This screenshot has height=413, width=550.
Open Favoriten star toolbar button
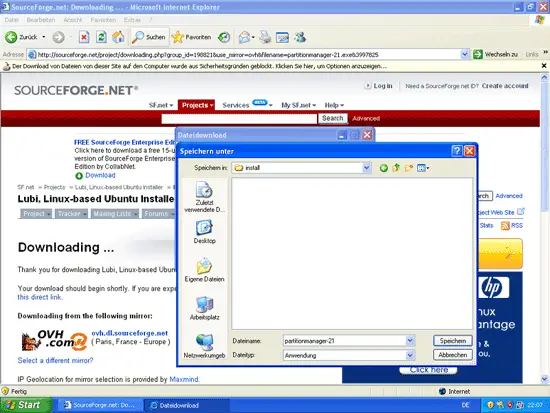(x=192, y=37)
